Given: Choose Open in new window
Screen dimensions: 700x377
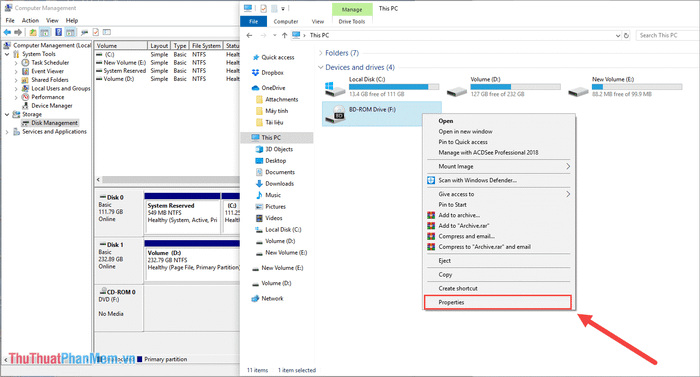Looking at the screenshot, I should [x=465, y=132].
